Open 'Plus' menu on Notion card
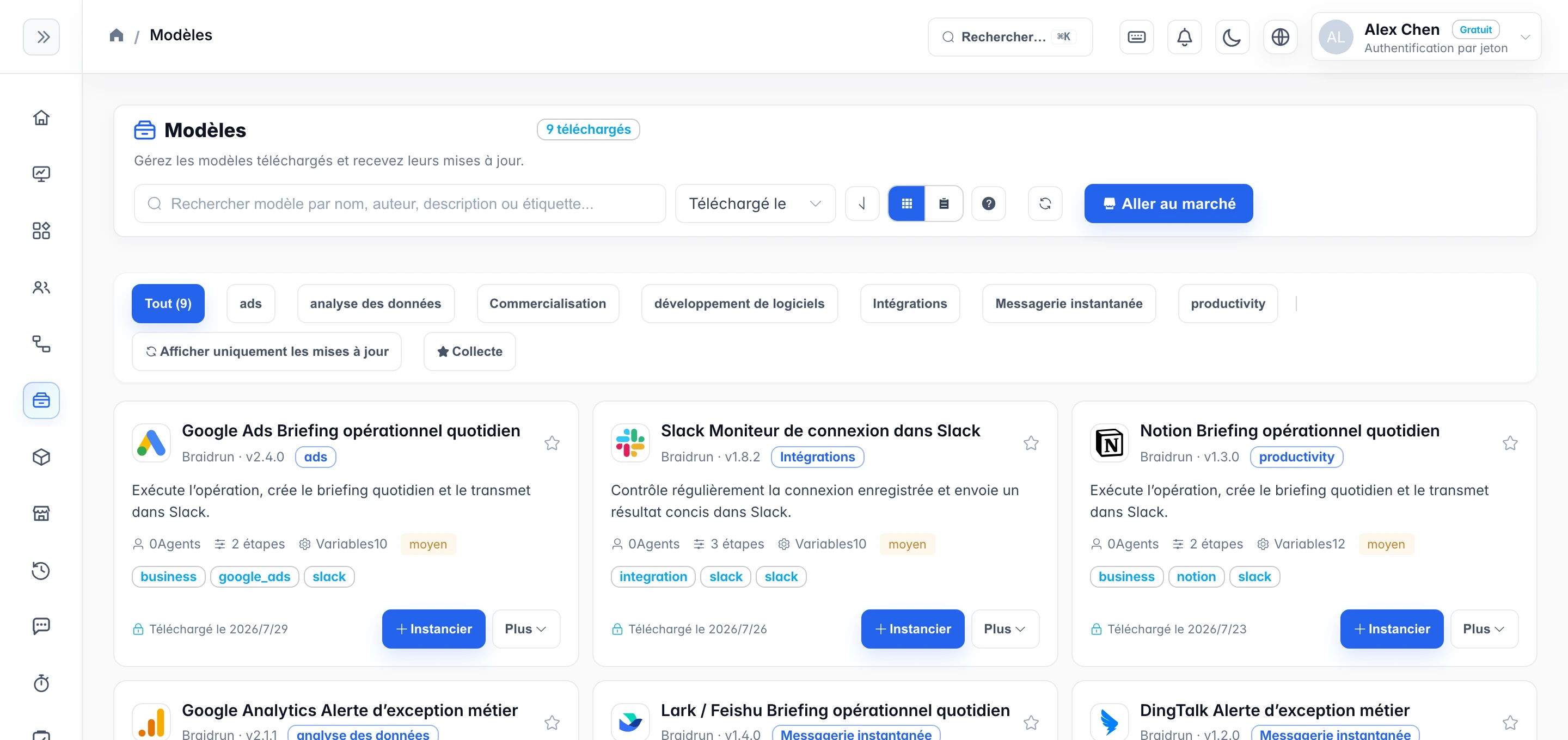 pyautogui.click(x=1484, y=629)
